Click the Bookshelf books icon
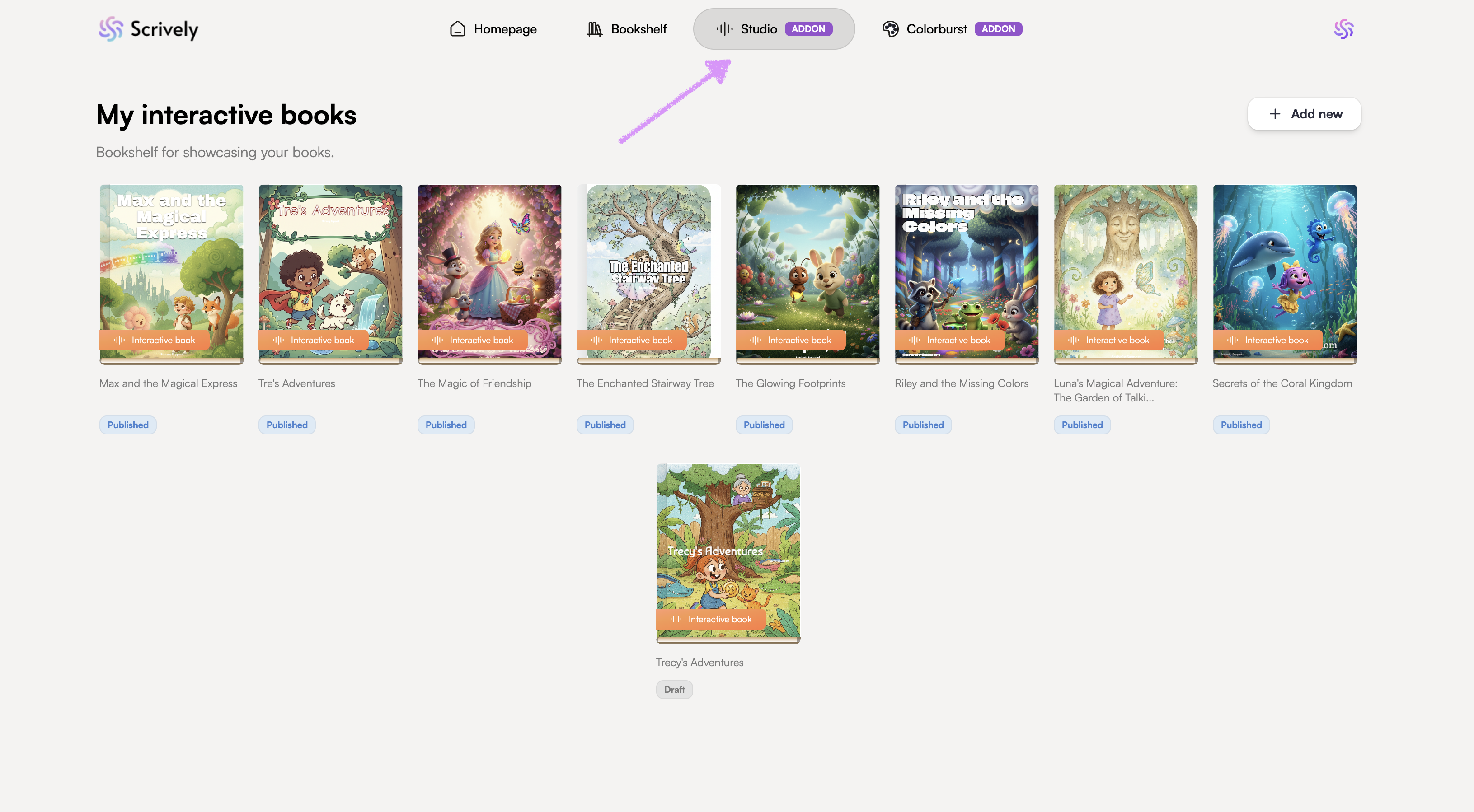Screen dimensions: 1474x812 pyautogui.click(x=594, y=28)
